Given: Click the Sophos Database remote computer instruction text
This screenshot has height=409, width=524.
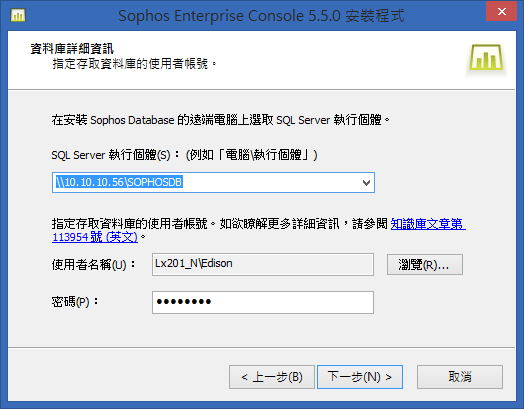Looking at the screenshot, I should click(x=221, y=120).
